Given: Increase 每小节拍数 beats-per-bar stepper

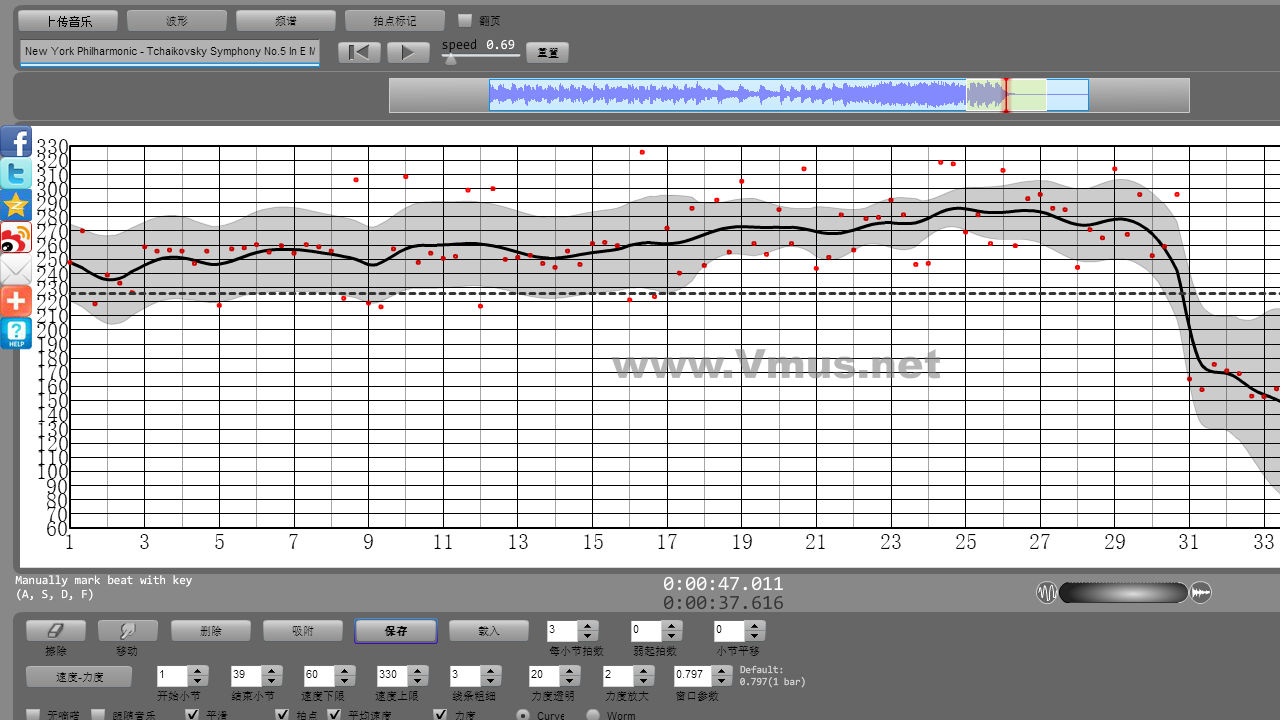Looking at the screenshot, I should pyautogui.click(x=588, y=626).
